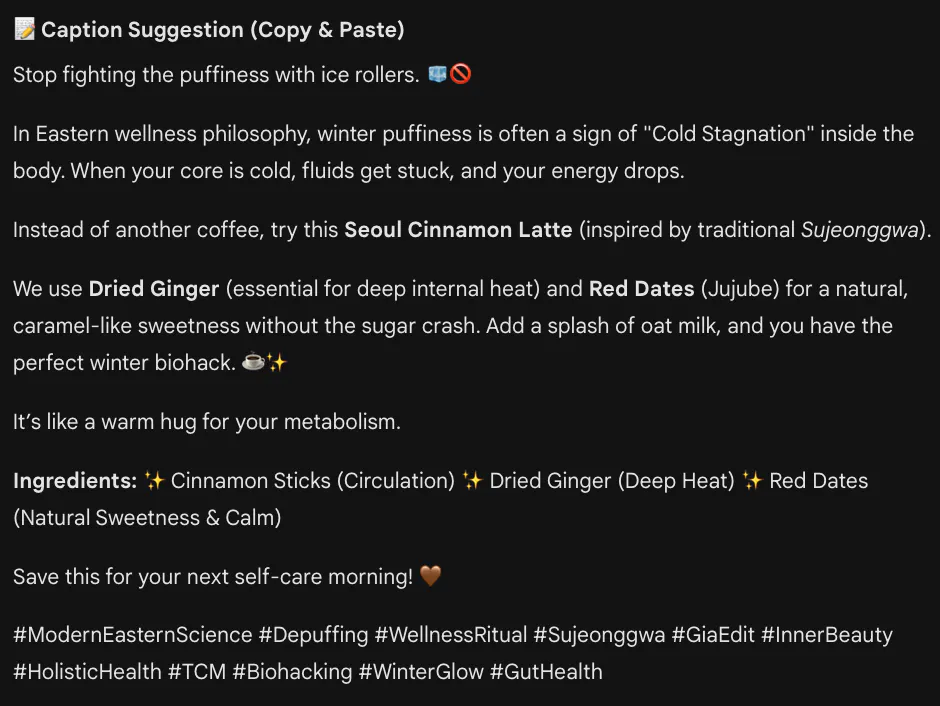Click the sparkles before Cinnamon Sticks
This screenshot has width=940, height=706.
tap(154, 481)
